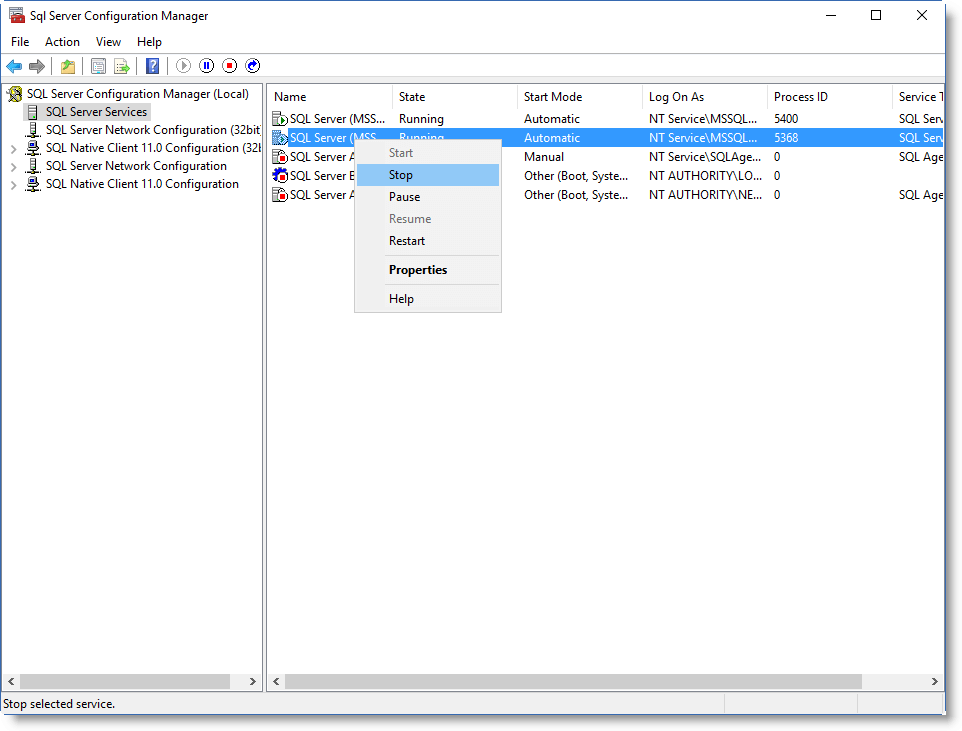Choose Pause in the context menu

405,197
